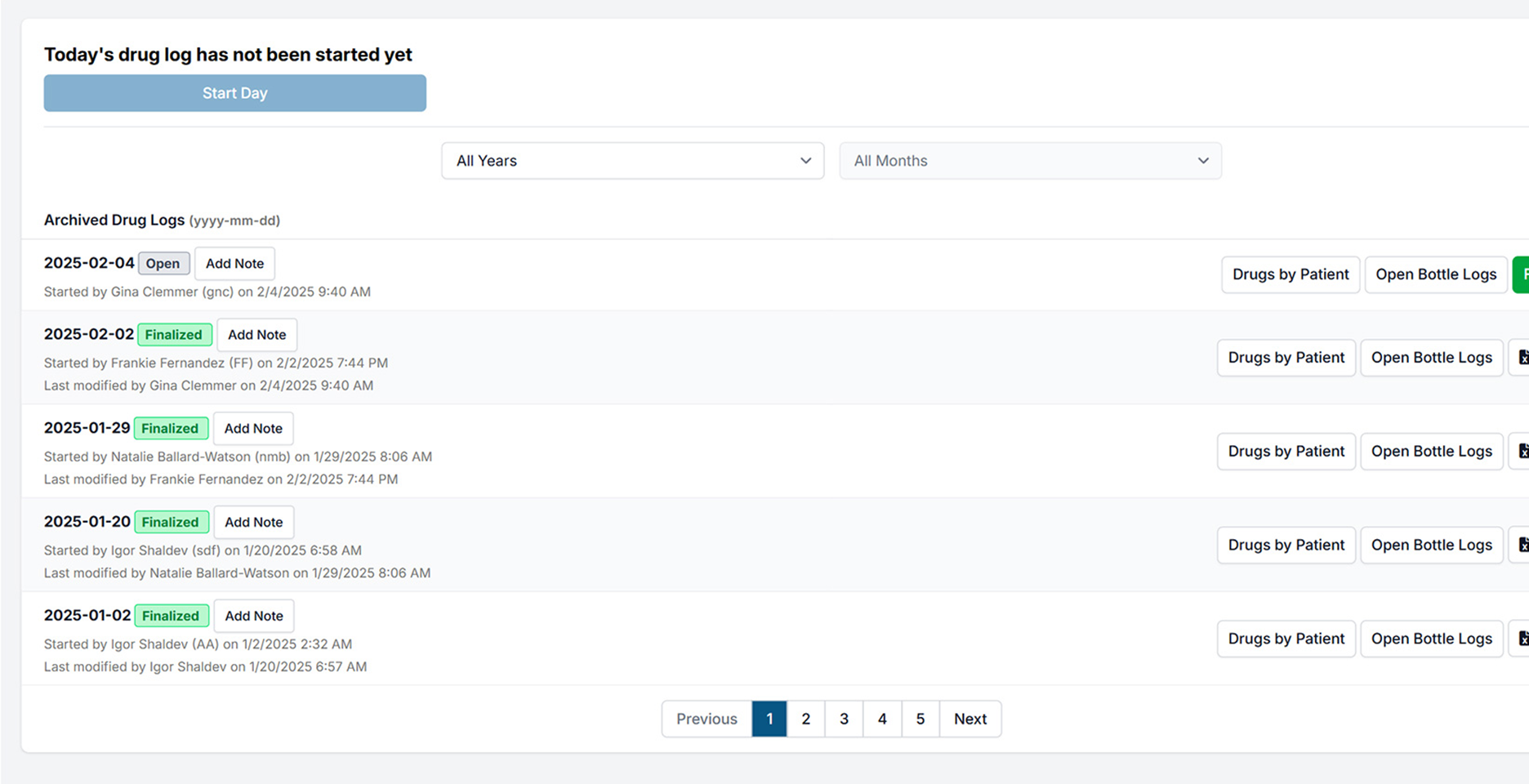
Task: Click the Finalized badge on 2025-02-02
Action: click(x=174, y=334)
